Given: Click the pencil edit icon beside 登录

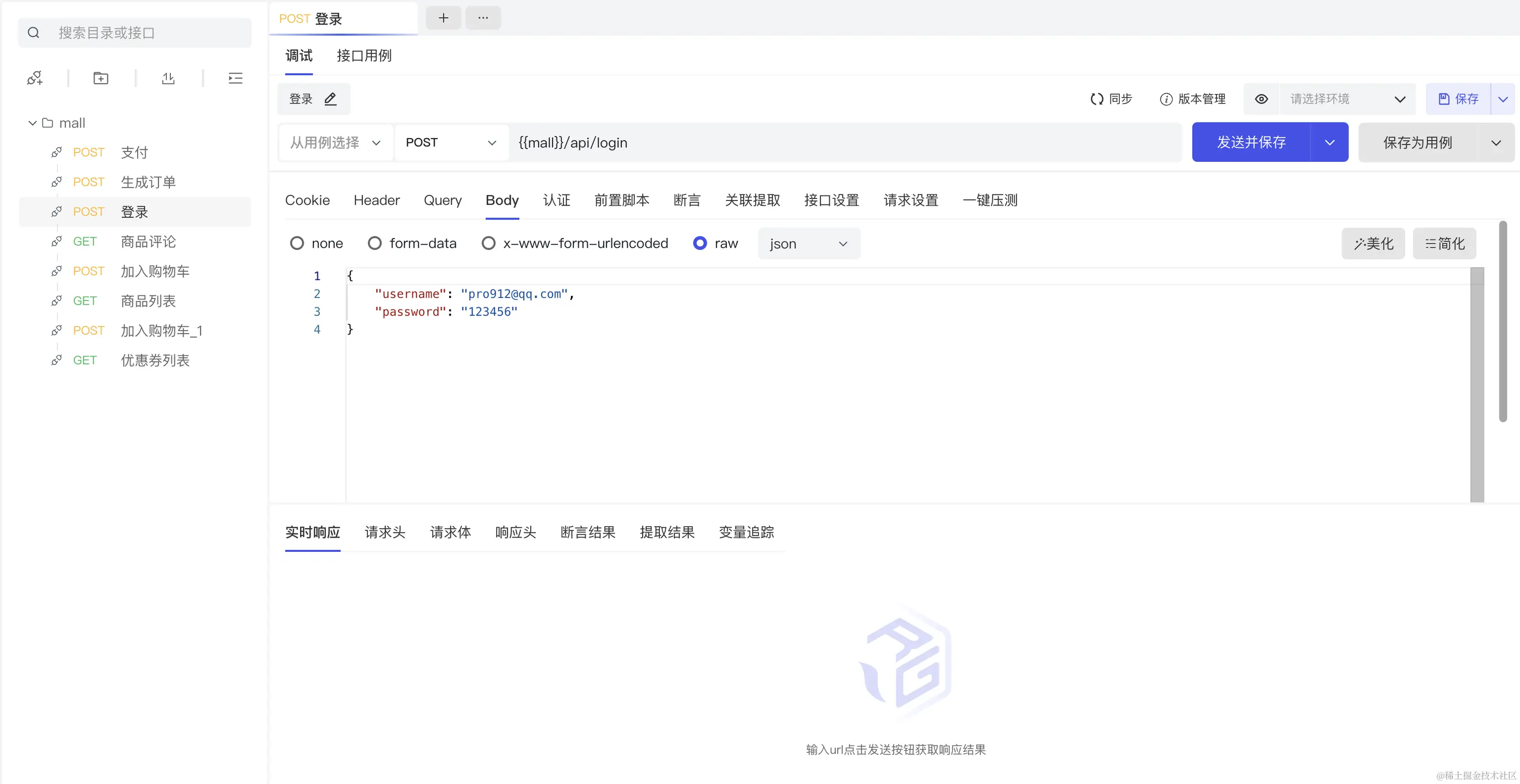Looking at the screenshot, I should pyautogui.click(x=330, y=99).
